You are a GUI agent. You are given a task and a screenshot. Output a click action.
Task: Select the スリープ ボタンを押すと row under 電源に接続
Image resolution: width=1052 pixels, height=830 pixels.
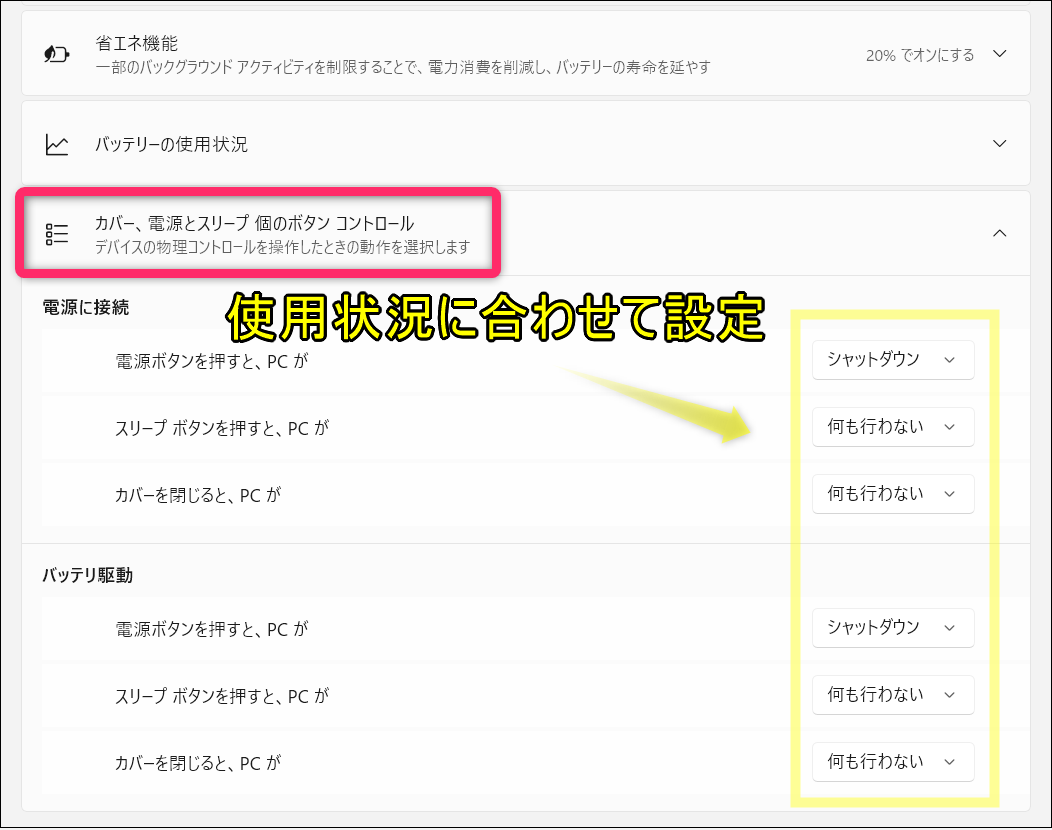[x=222, y=427]
